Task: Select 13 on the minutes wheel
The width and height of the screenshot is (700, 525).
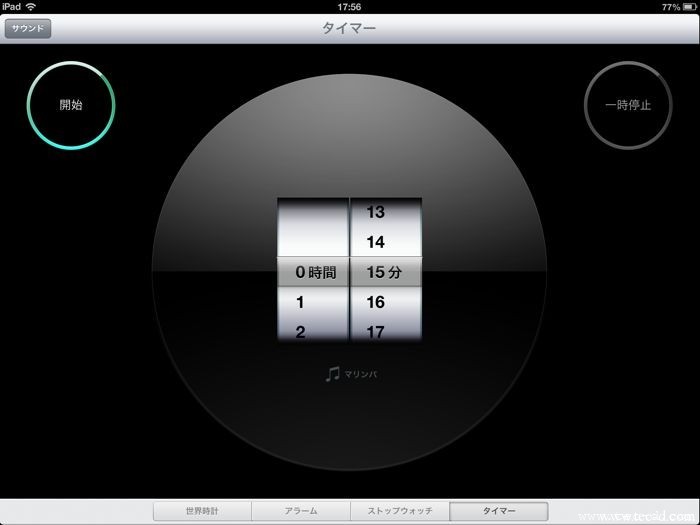Action: pyautogui.click(x=375, y=212)
